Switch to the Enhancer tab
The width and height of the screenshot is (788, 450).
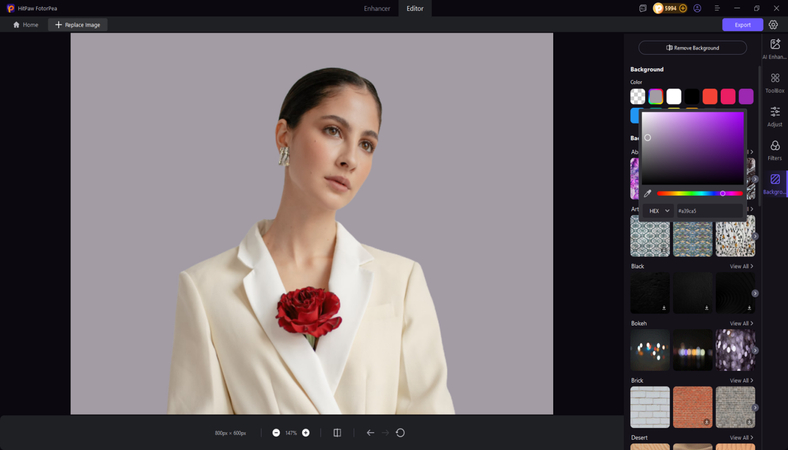[377, 9]
